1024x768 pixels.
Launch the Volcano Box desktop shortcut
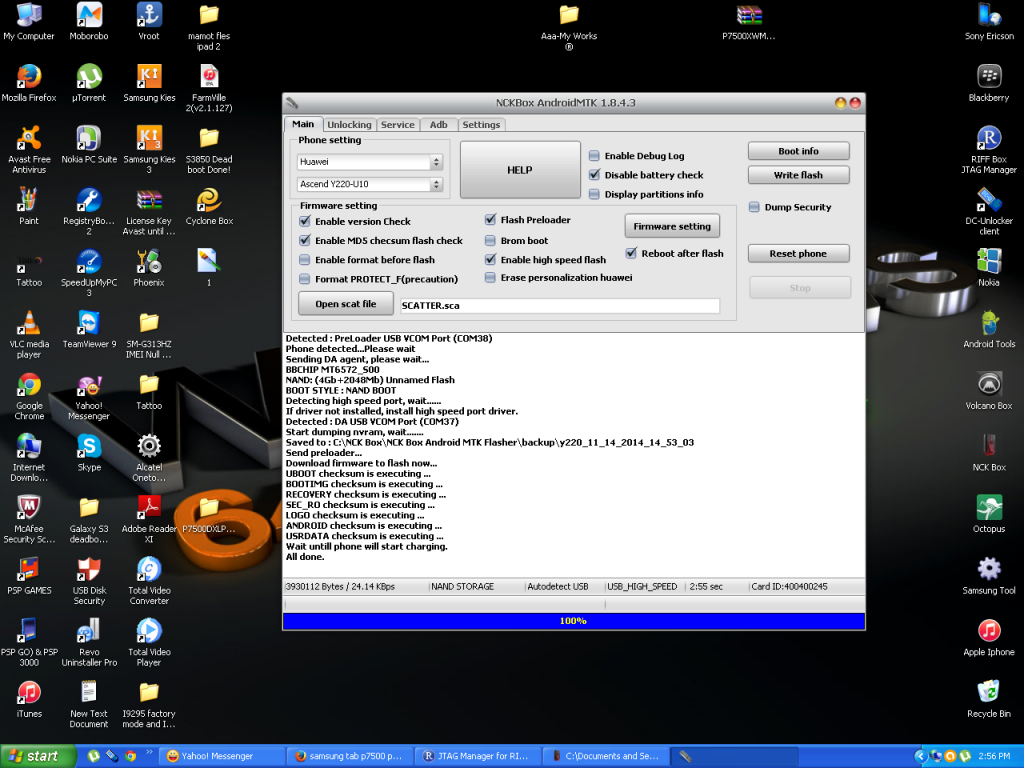(x=988, y=385)
